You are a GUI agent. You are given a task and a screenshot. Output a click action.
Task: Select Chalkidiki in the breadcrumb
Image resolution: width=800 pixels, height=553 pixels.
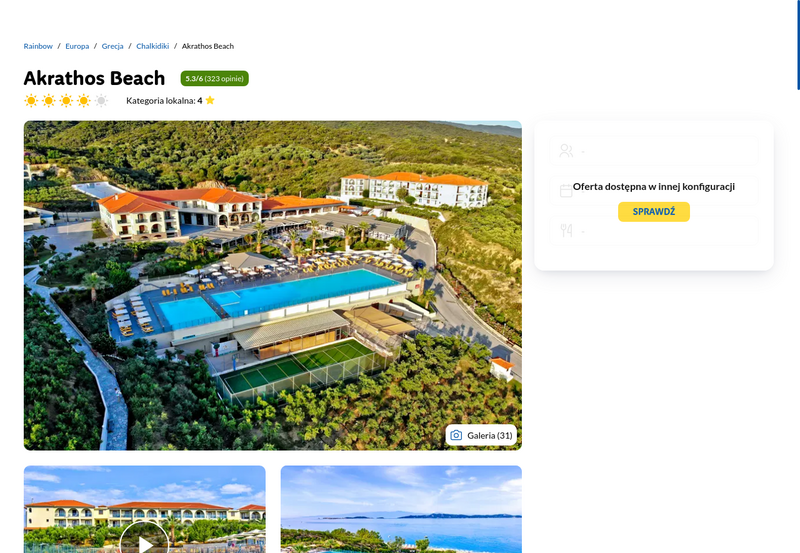click(153, 46)
